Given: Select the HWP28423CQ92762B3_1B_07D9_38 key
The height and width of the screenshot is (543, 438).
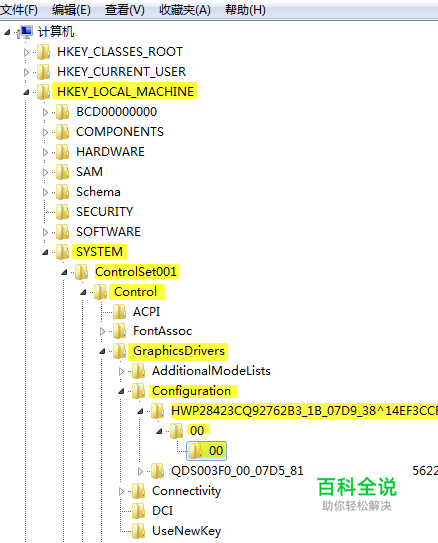Looking at the screenshot, I should pyautogui.click(x=304, y=411).
